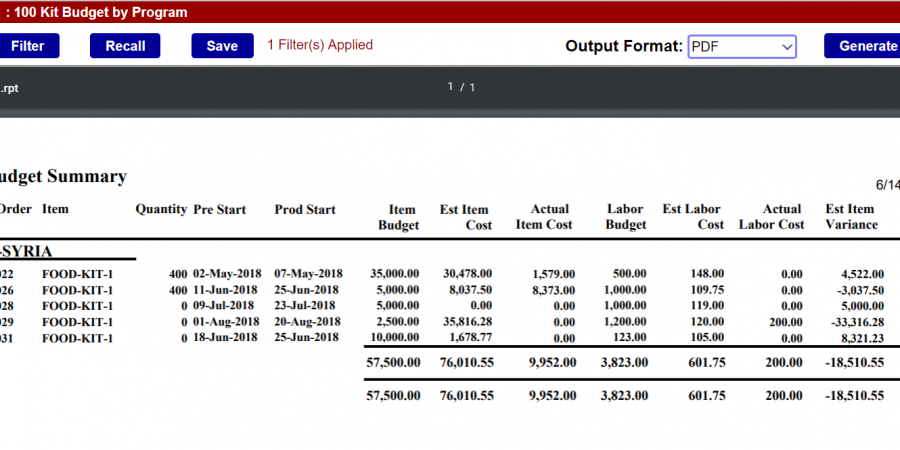The image size is (900, 450).
Task: Select pre start date 02-May-2018
Action: pyautogui.click(x=227, y=274)
